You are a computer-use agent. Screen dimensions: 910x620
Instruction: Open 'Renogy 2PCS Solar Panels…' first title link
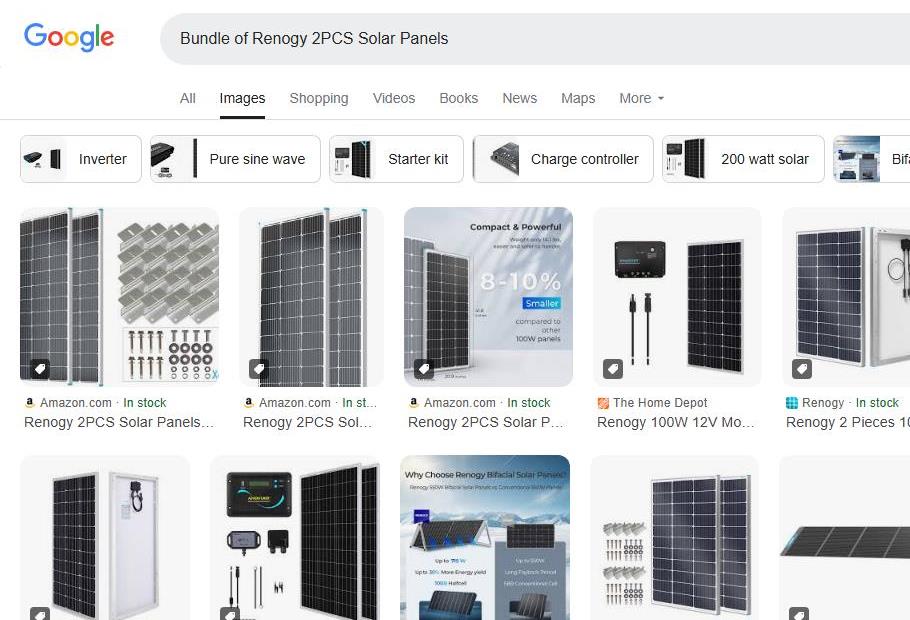(119, 422)
